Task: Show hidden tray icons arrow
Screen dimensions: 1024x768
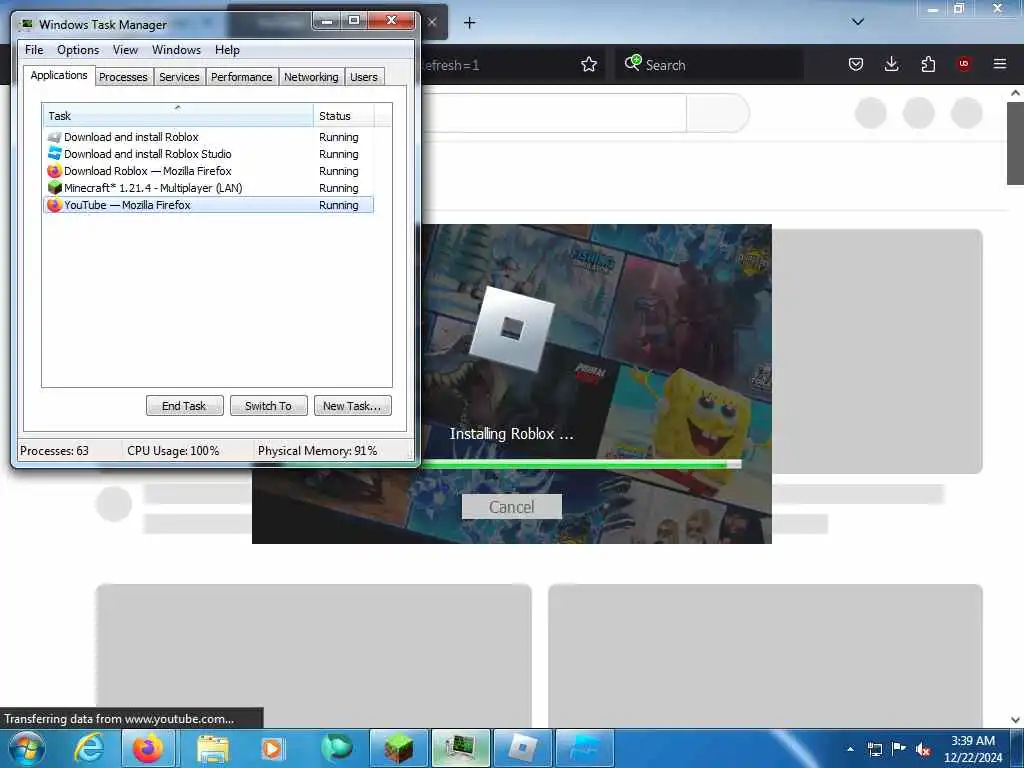Action: (x=850, y=749)
